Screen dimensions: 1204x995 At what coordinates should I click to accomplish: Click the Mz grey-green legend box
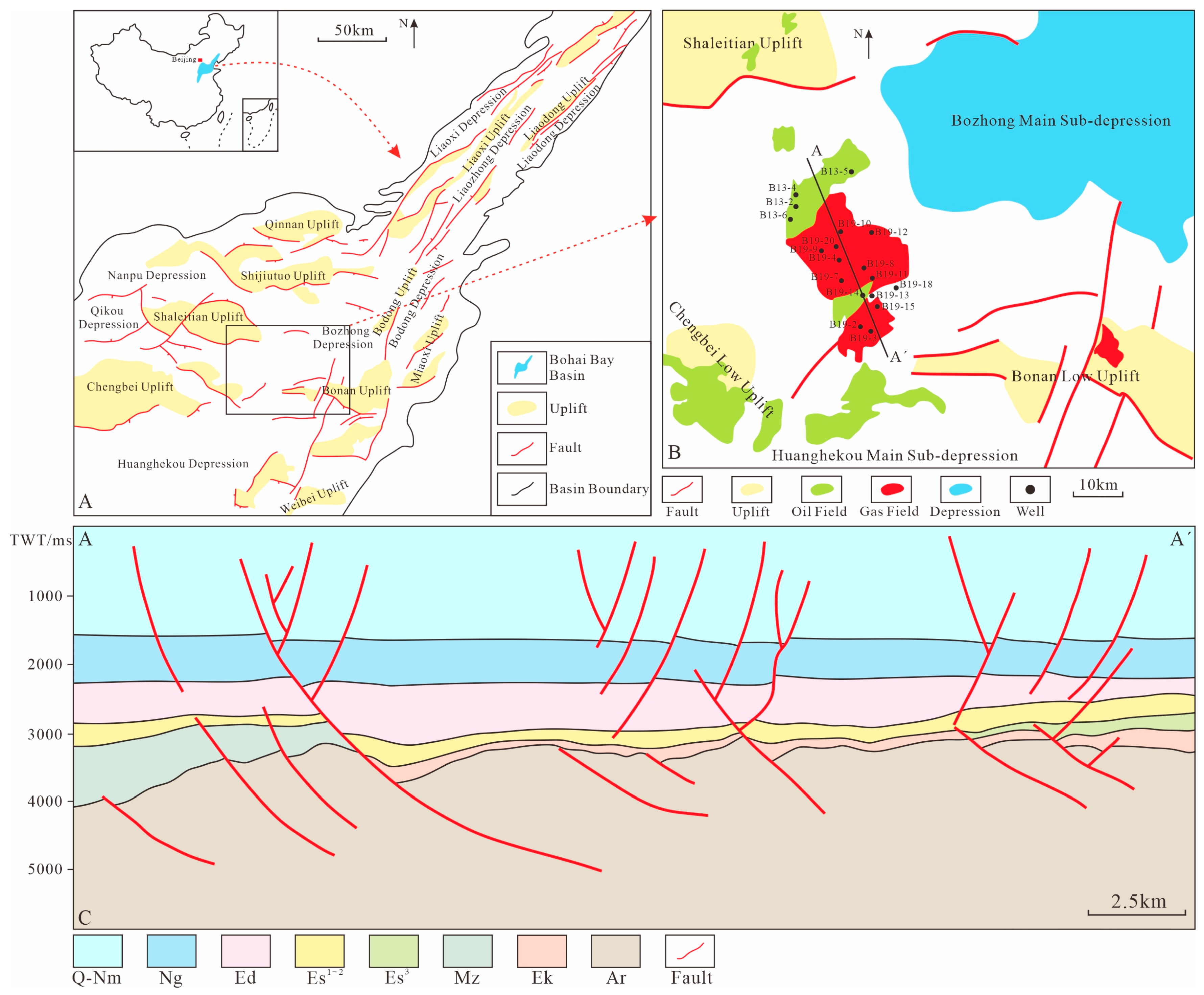click(467, 951)
